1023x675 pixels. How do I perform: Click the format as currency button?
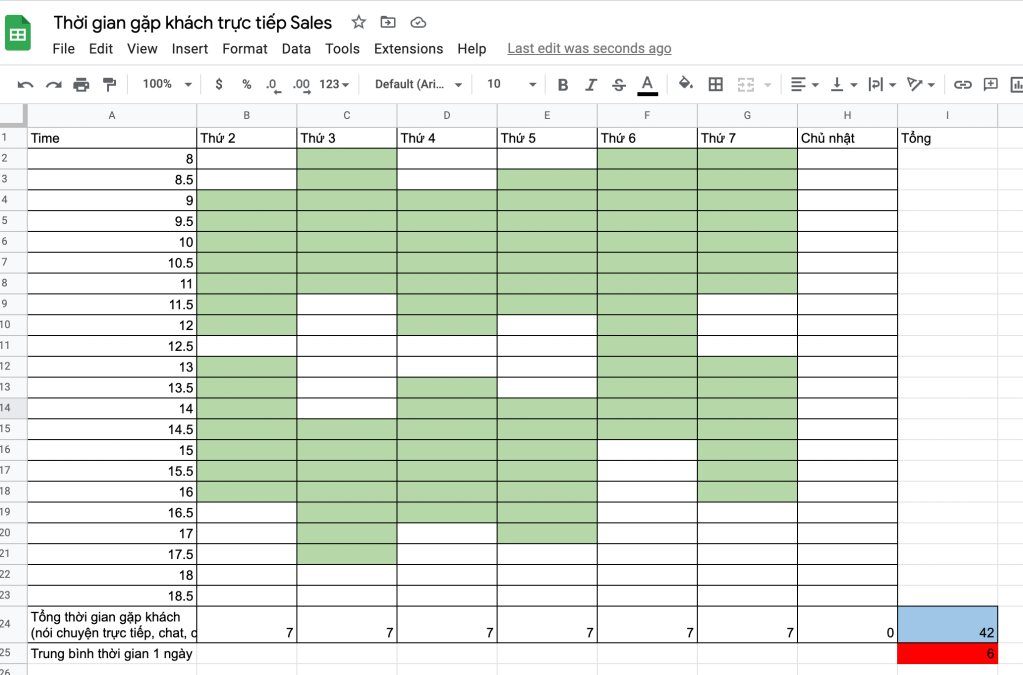coord(219,84)
